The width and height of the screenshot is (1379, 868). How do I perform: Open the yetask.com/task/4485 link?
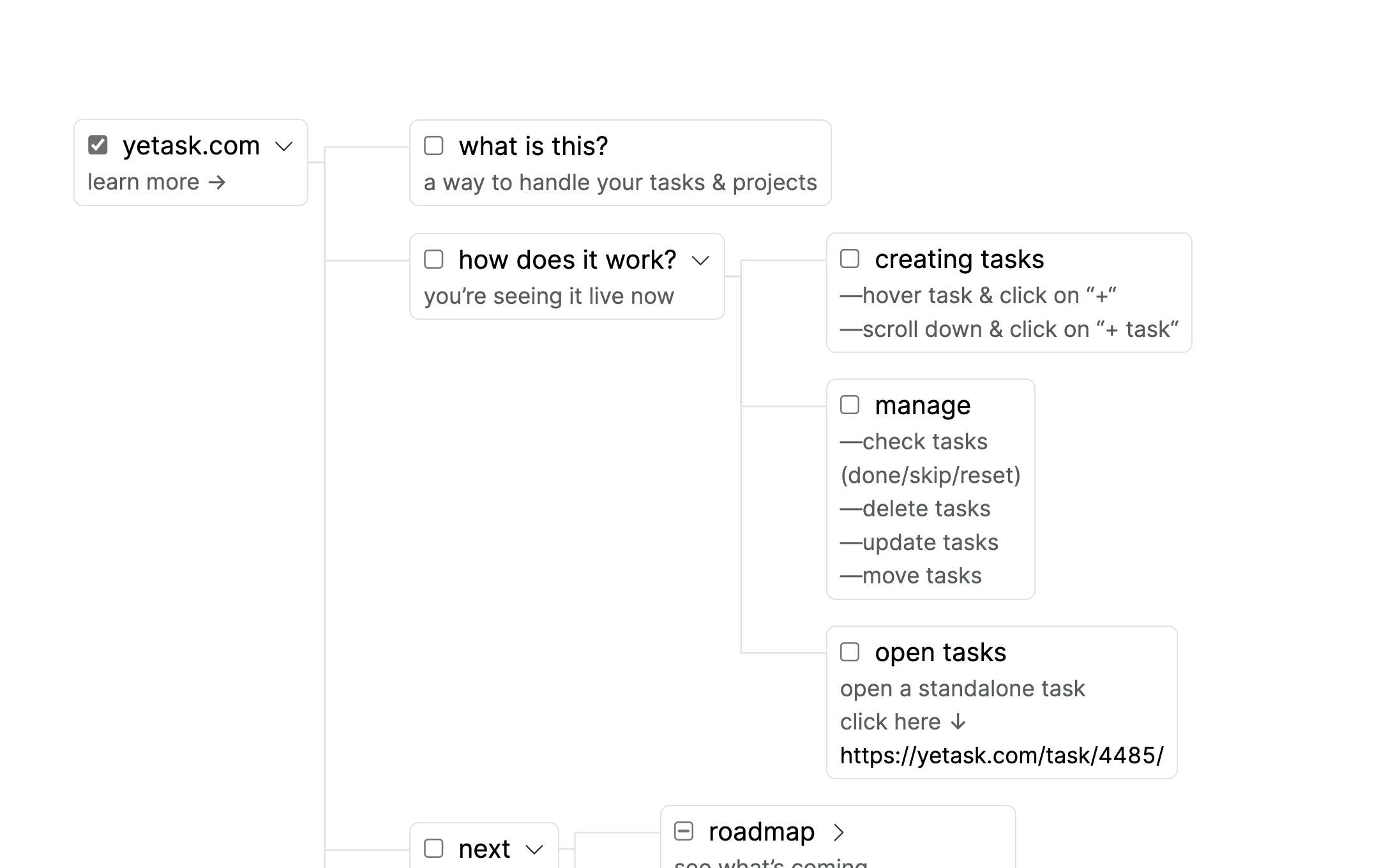pos(1001,756)
